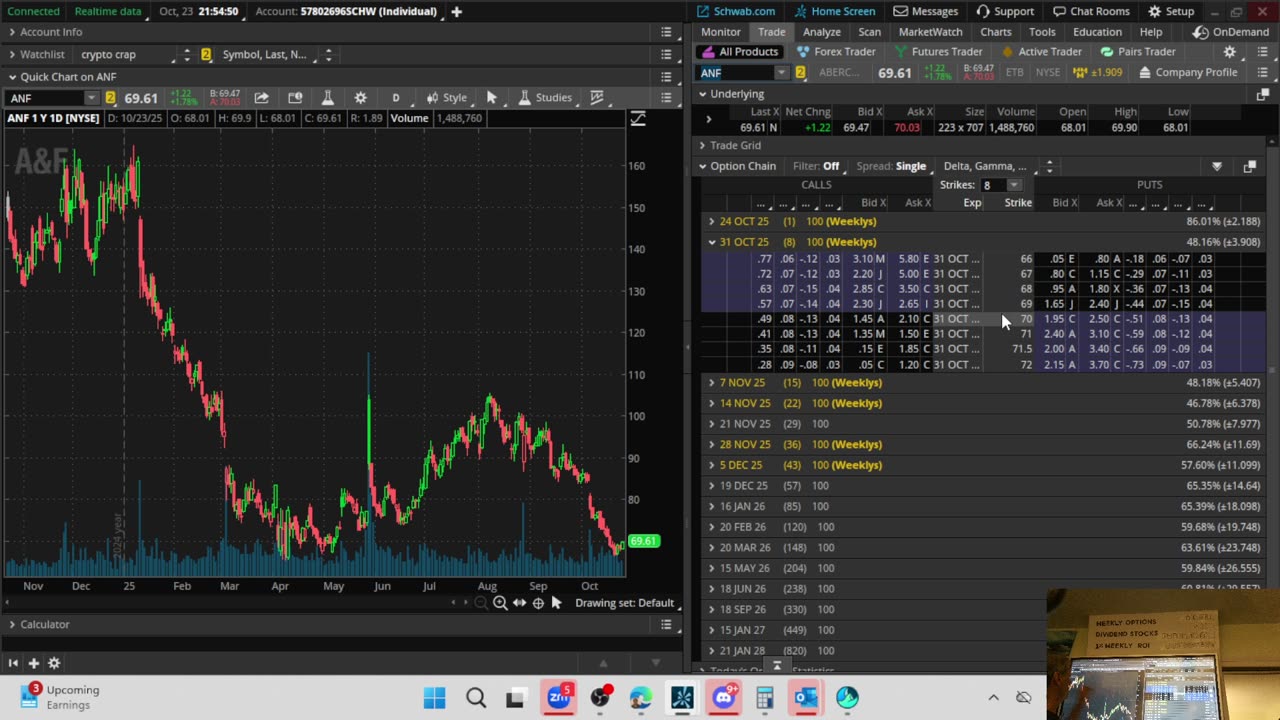
Task: Click the 70 strike row
Action: [x=985, y=319]
